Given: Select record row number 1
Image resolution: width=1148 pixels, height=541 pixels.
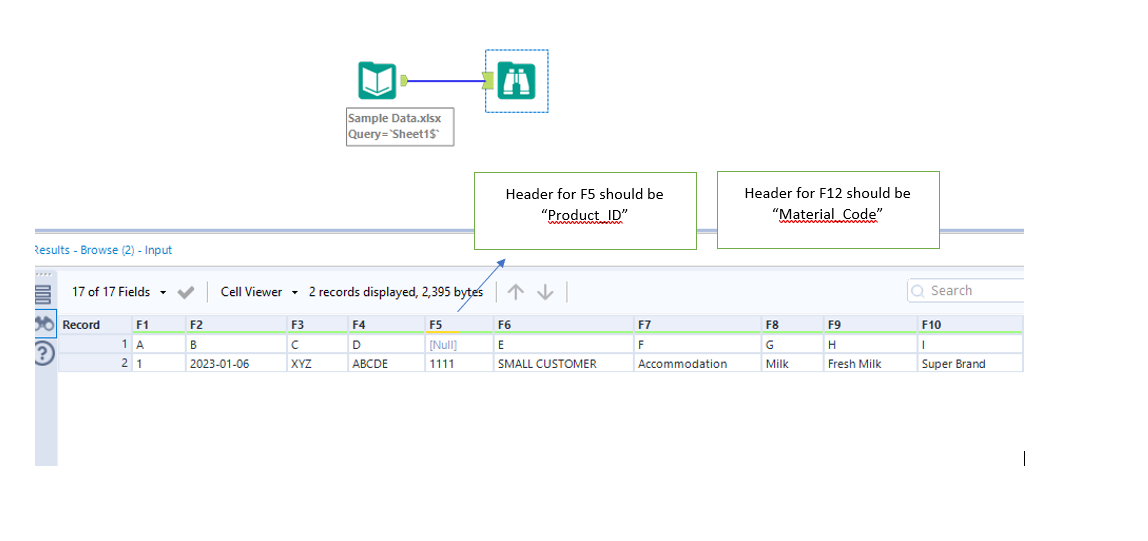Looking at the screenshot, I should [x=95, y=344].
